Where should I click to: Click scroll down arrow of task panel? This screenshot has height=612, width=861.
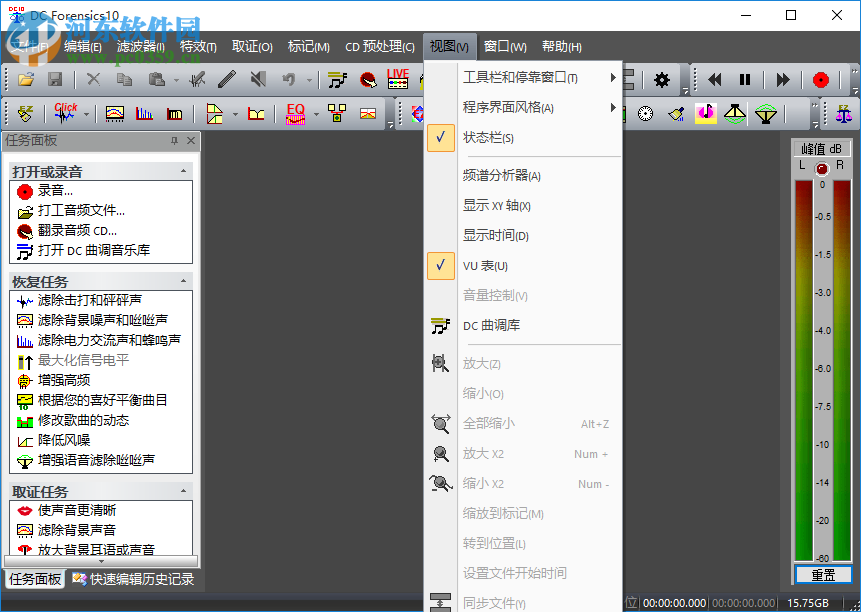101,561
